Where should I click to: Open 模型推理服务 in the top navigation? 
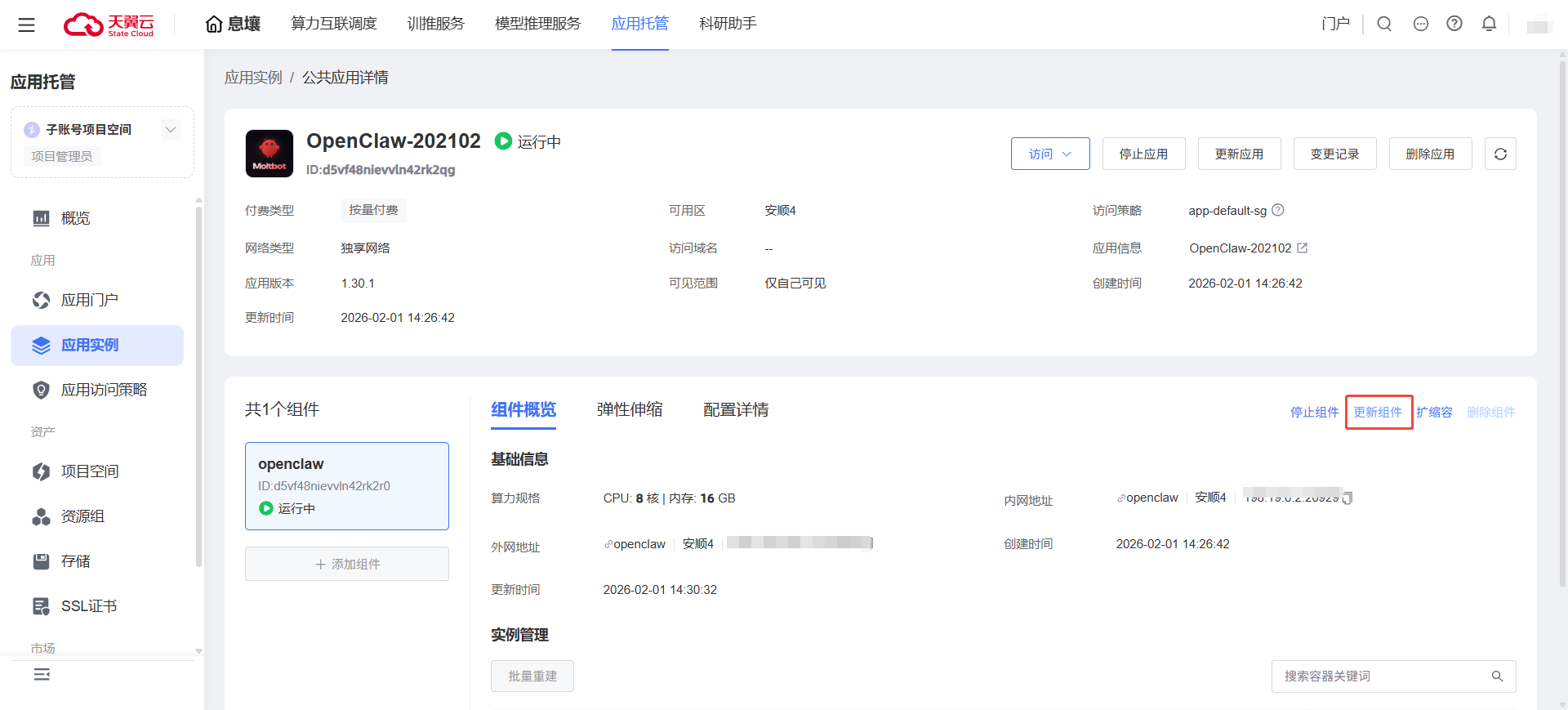(537, 24)
